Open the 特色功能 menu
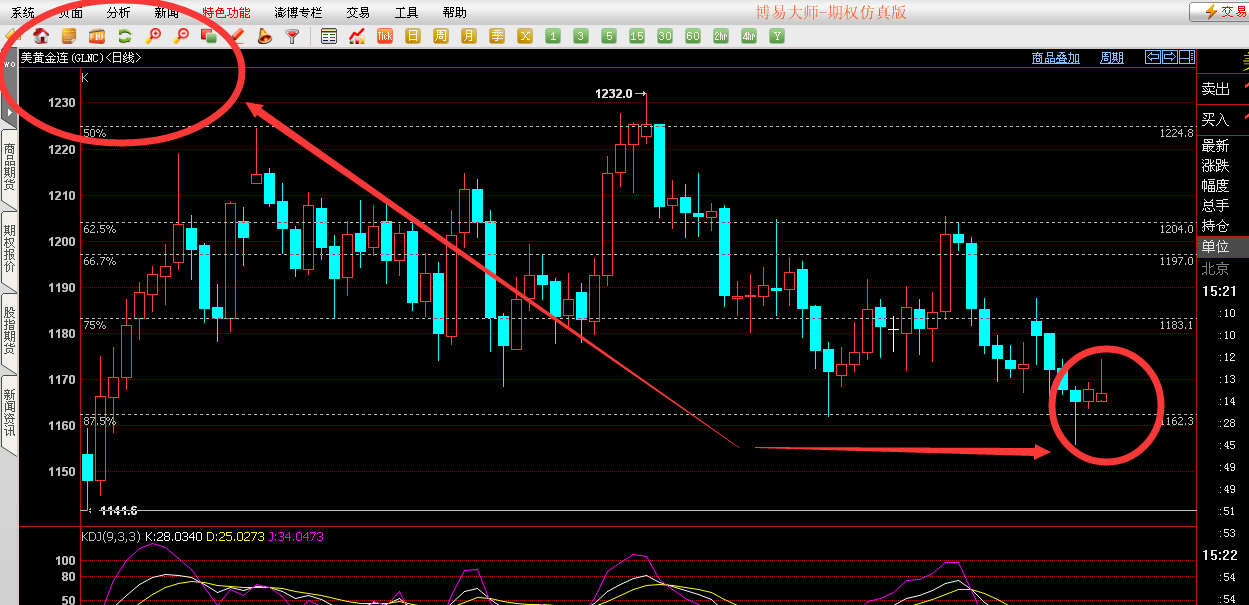Viewport: 1249px width, 605px height. pos(226,13)
